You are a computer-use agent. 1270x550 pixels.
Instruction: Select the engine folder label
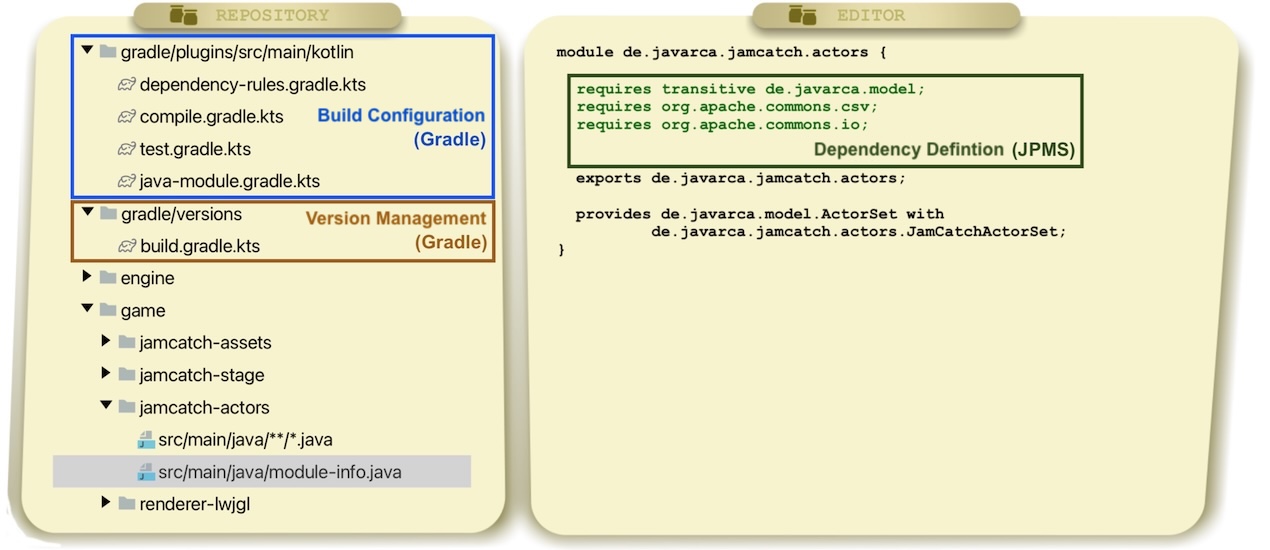coord(148,278)
